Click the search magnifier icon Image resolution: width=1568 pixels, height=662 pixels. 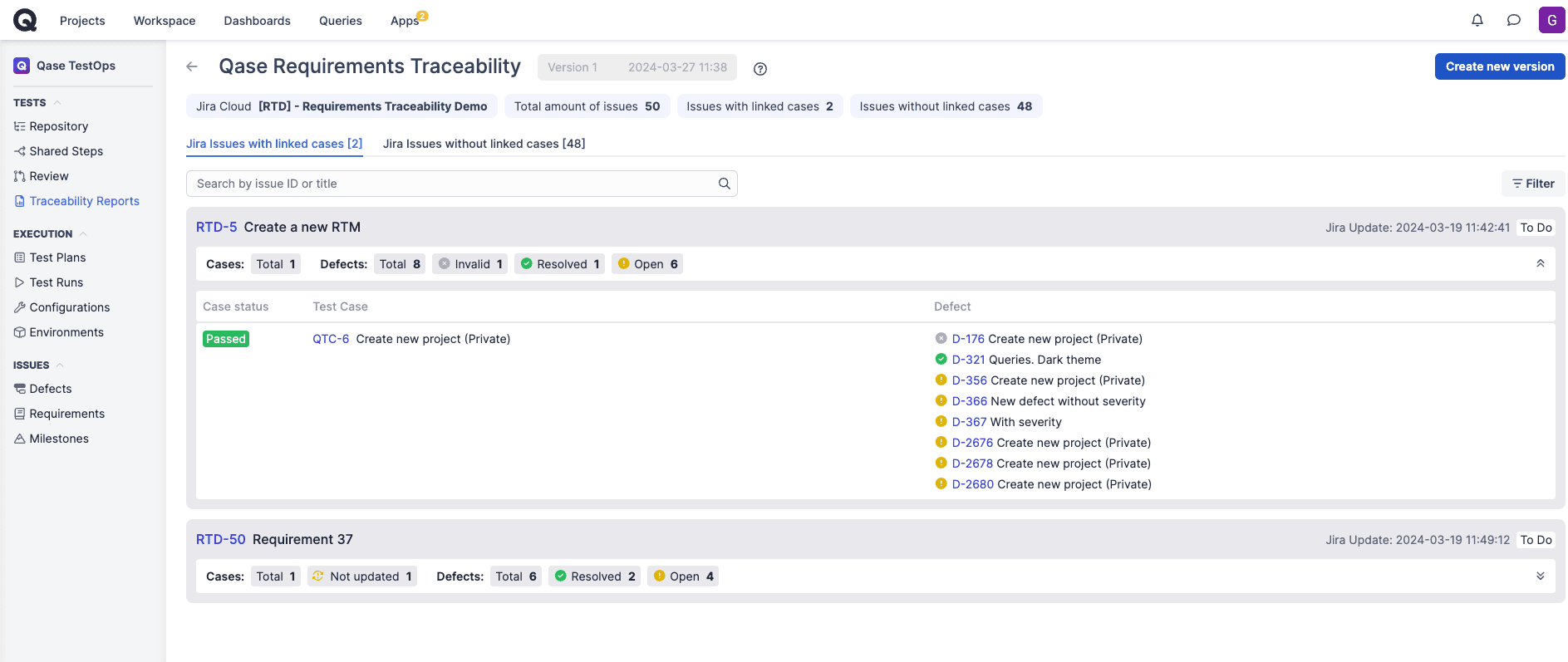725,184
